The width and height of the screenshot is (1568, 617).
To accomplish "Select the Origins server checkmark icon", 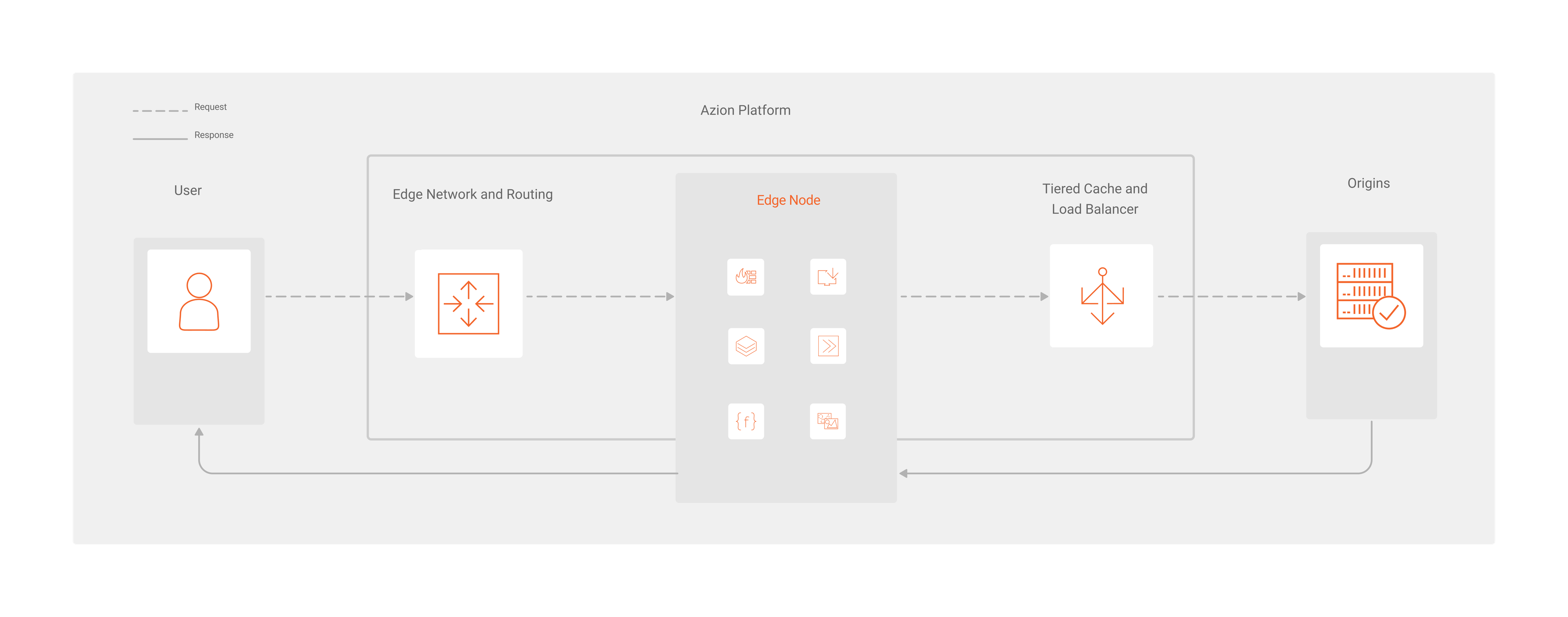I will click(1371, 296).
